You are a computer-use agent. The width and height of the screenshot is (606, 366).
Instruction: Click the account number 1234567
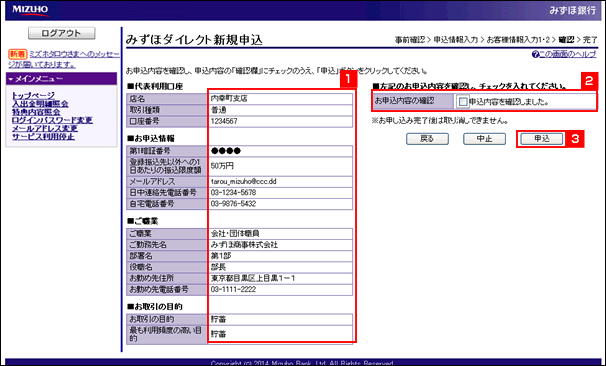click(224, 121)
